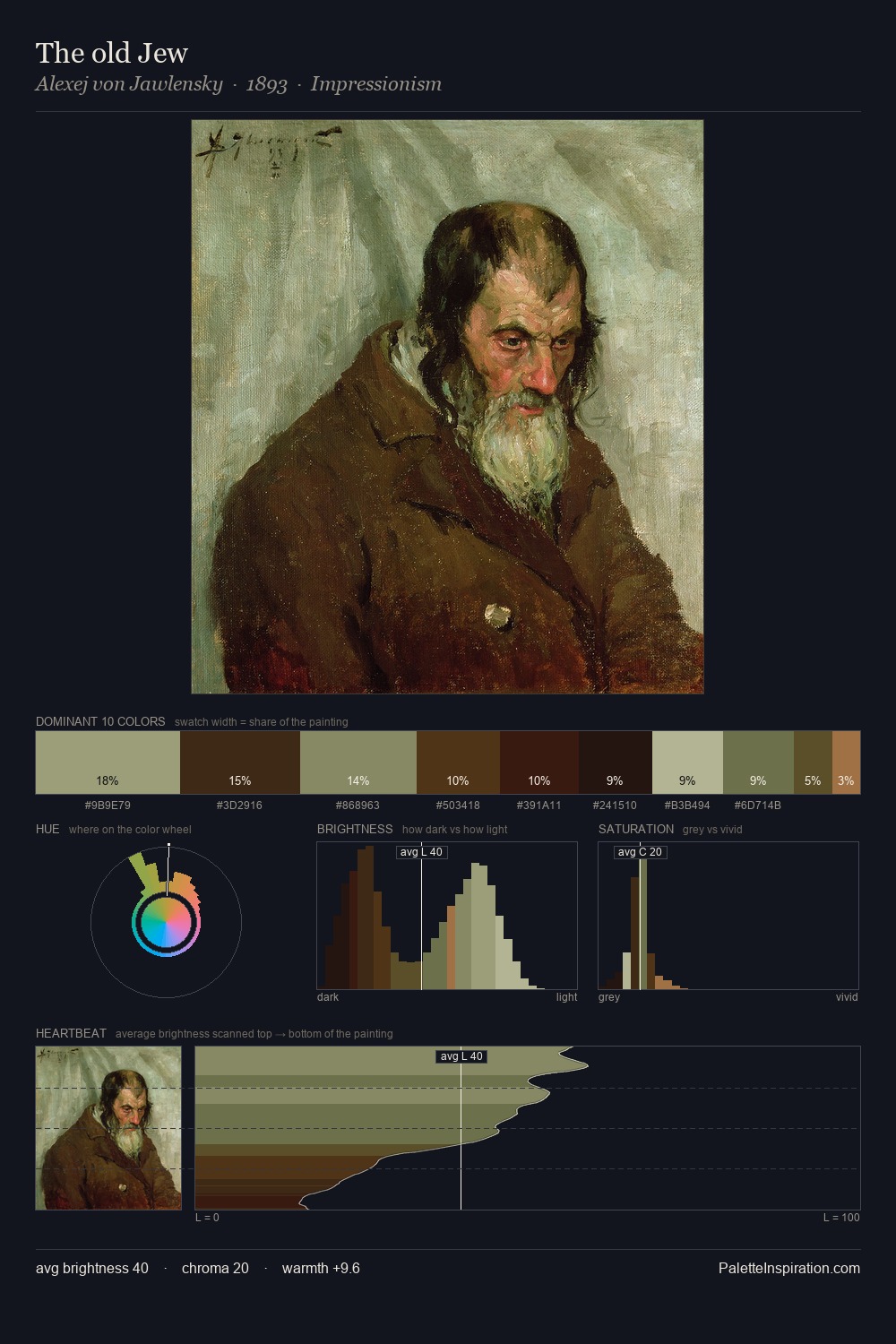
Task: Click the hex code #3D2916
Action: (x=239, y=806)
